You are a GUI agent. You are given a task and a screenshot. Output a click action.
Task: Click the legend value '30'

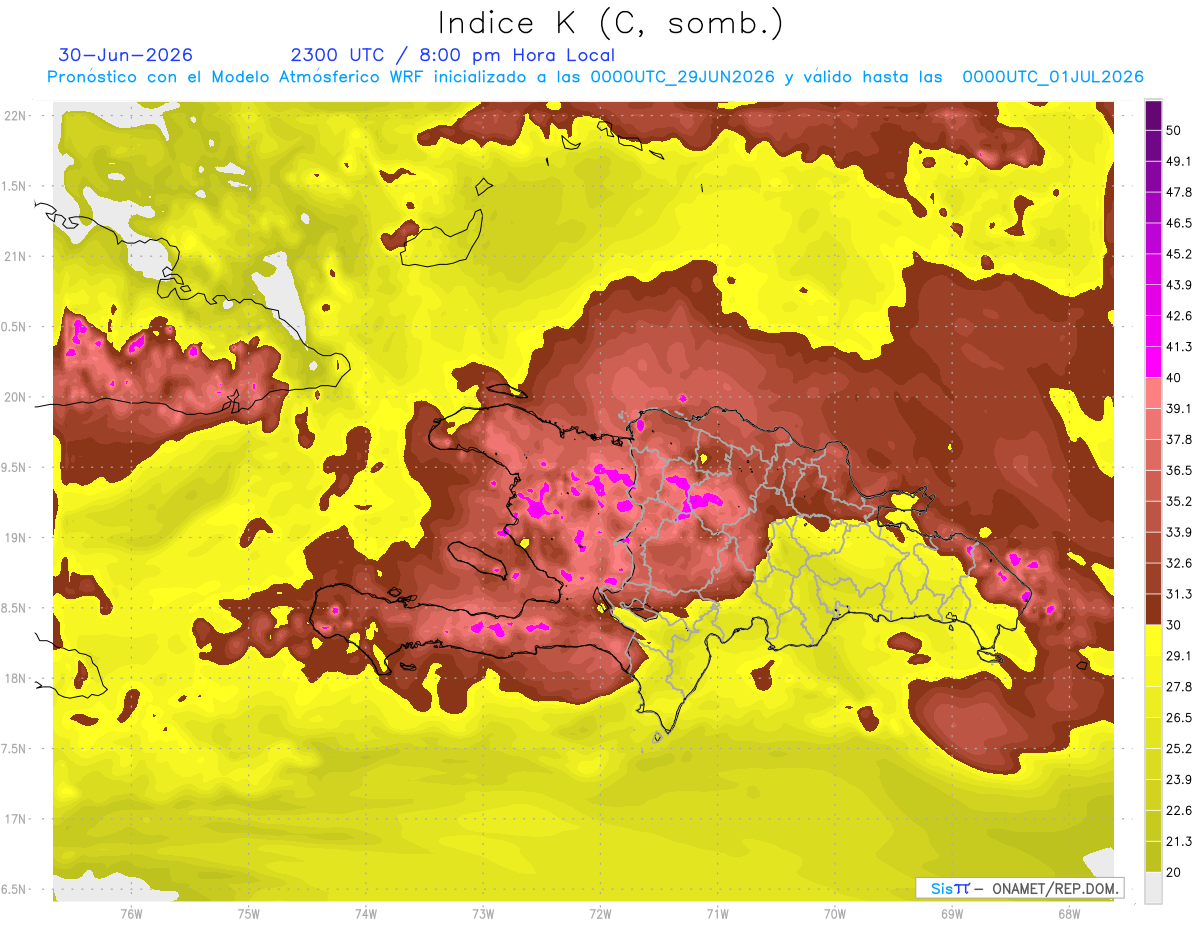(1176, 625)
